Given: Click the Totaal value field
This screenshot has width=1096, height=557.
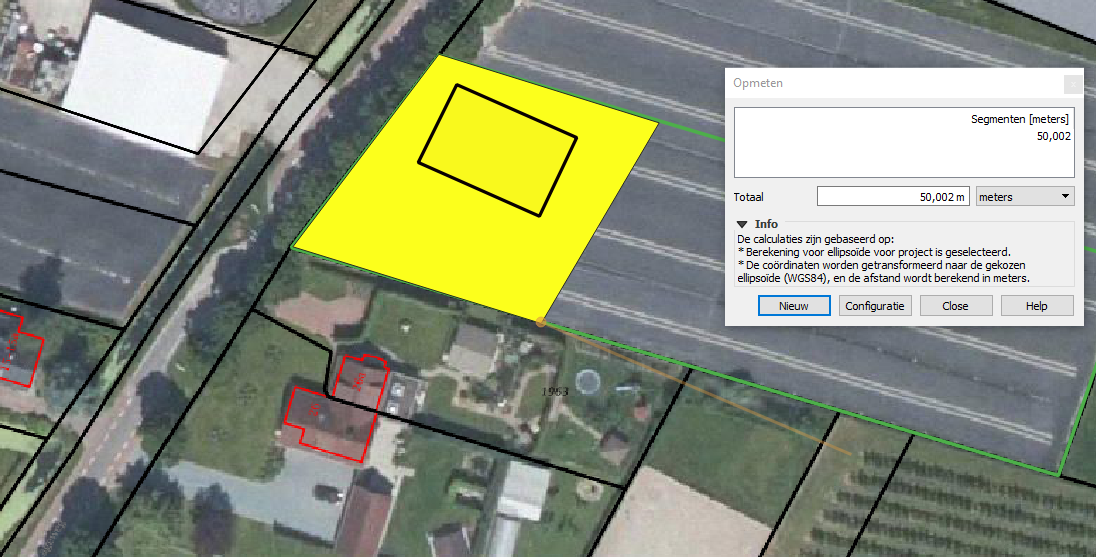Looking at the screenshot, I should click(x=893, y=196).
